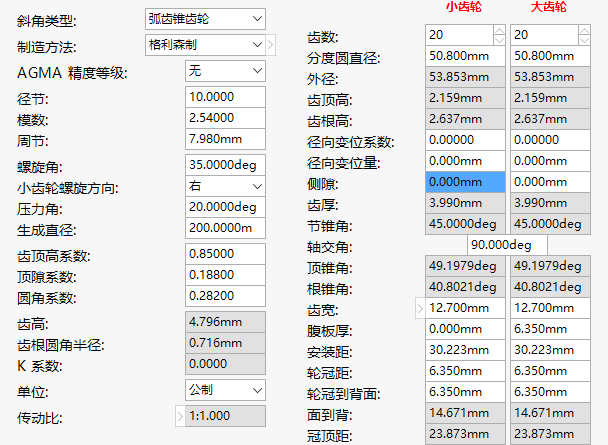The height and width of the screenshot is (445, 608).
Task: Click the 大齿轮 腹板厚 field 6.350mm
Action: (x=551, y=329)
